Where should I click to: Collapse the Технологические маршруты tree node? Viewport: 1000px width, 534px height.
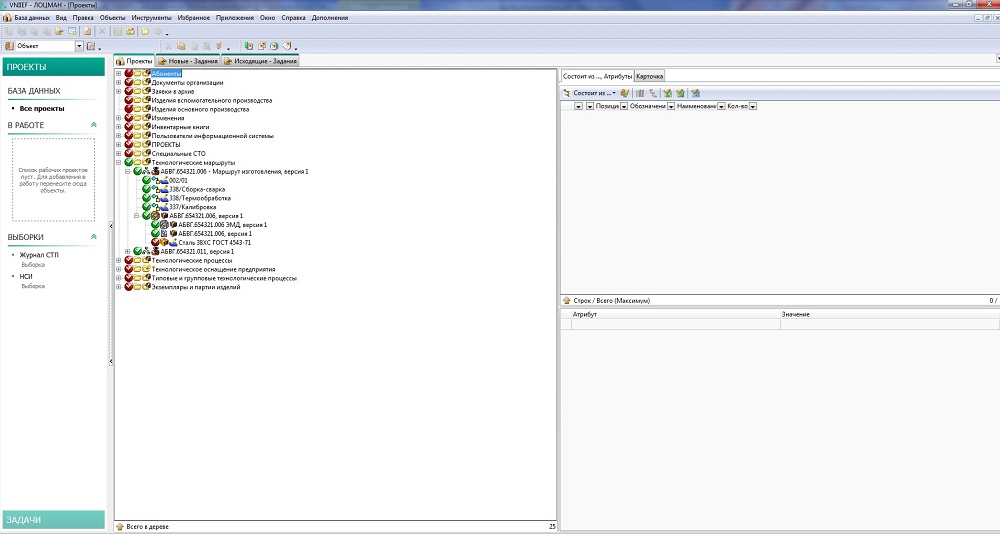coord(119,162)
